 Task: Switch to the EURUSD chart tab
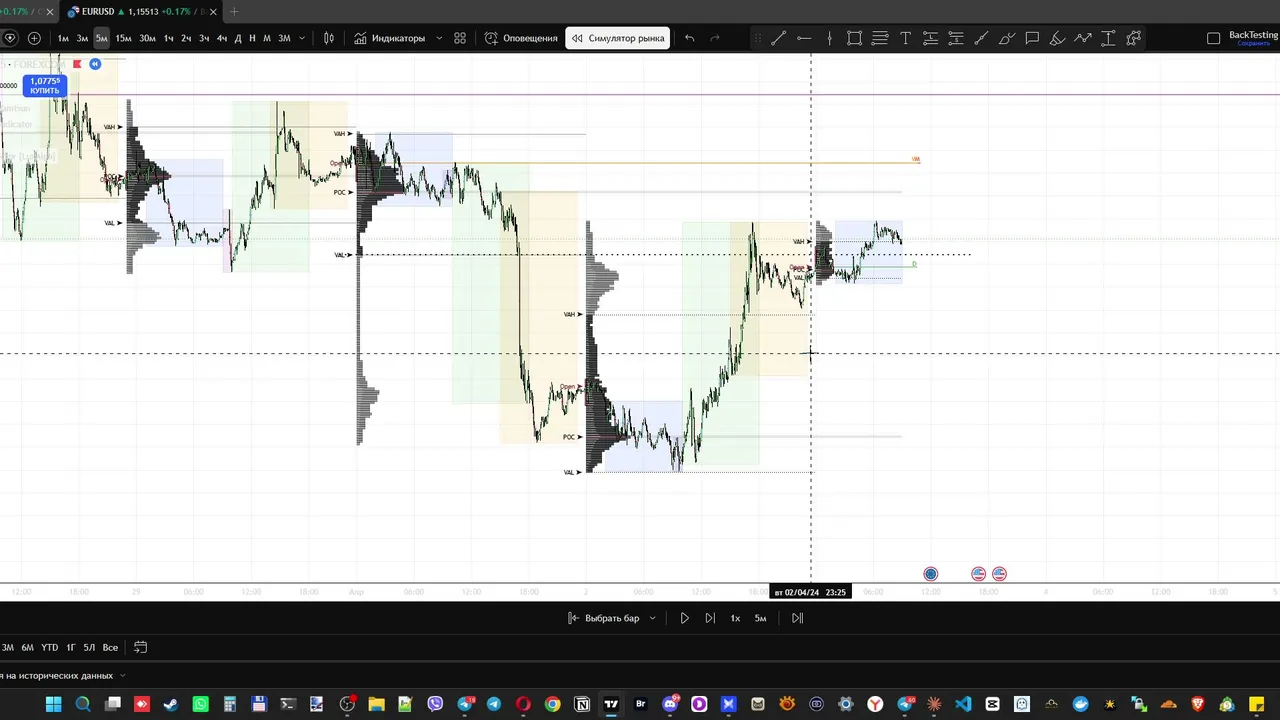(x=138, y=12)
